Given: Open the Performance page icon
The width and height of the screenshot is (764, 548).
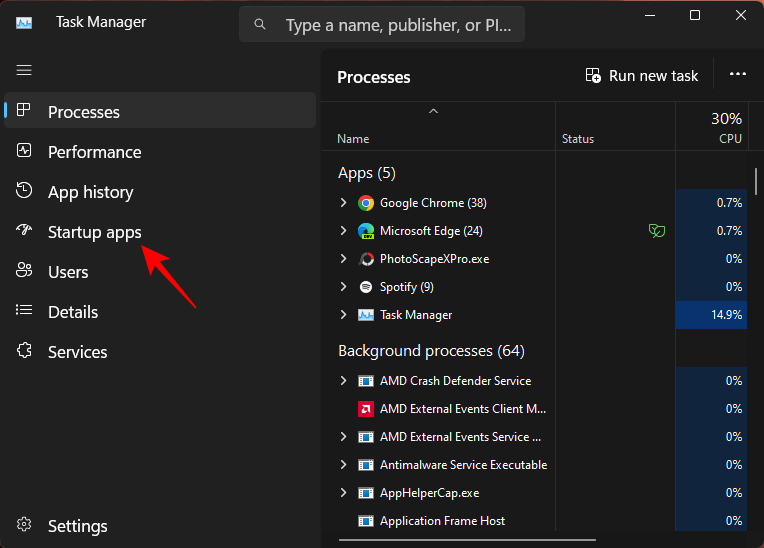Looking at the screenshot, I should (25, 151).
